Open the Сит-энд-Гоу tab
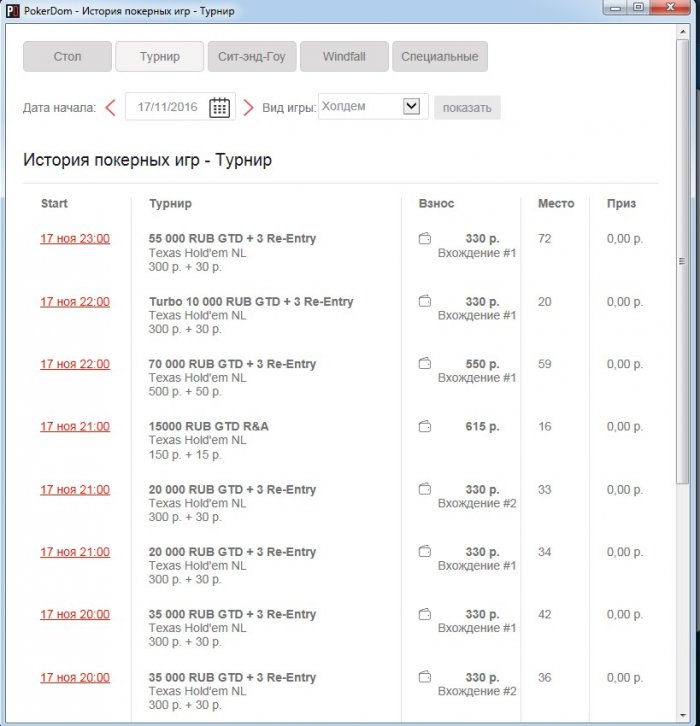 pos(252,56)
